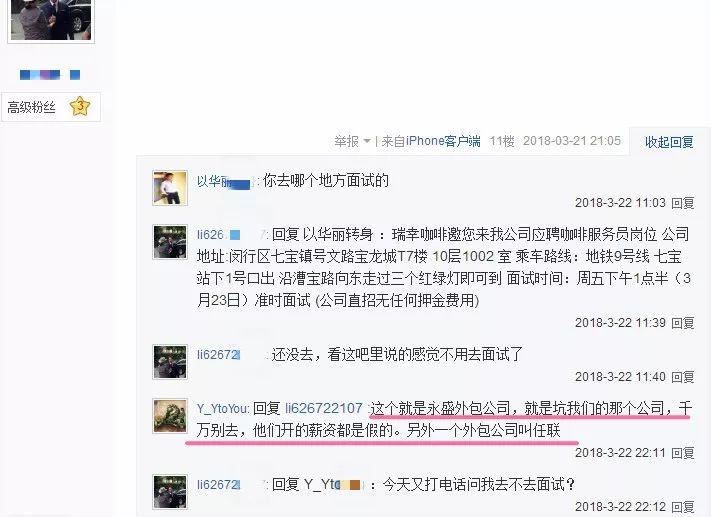This screenshot has height=517, width=711.
Task: Open the 来自iPhone客户端 link
Action: click(x=431, y=141)
